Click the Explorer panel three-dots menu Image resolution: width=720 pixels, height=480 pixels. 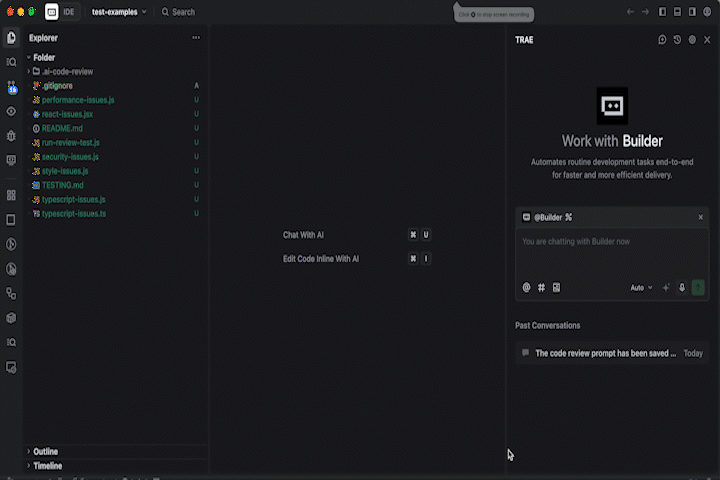point(196,38)
